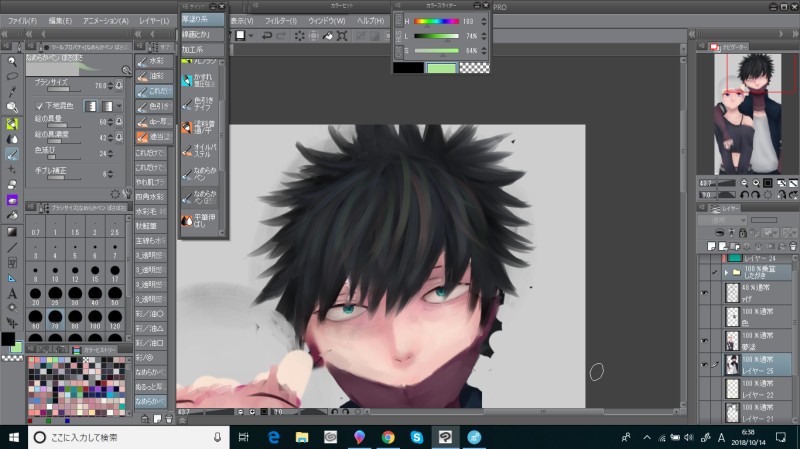Open ファイル(F) menu

click(22, 21)
